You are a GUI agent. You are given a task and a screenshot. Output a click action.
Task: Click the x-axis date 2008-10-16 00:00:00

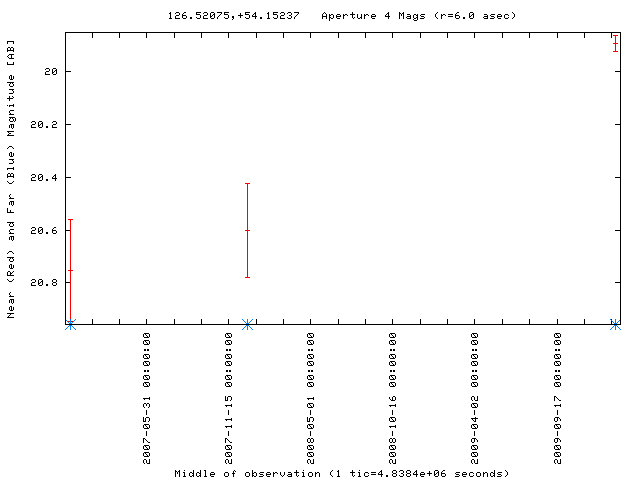[393, 398]
